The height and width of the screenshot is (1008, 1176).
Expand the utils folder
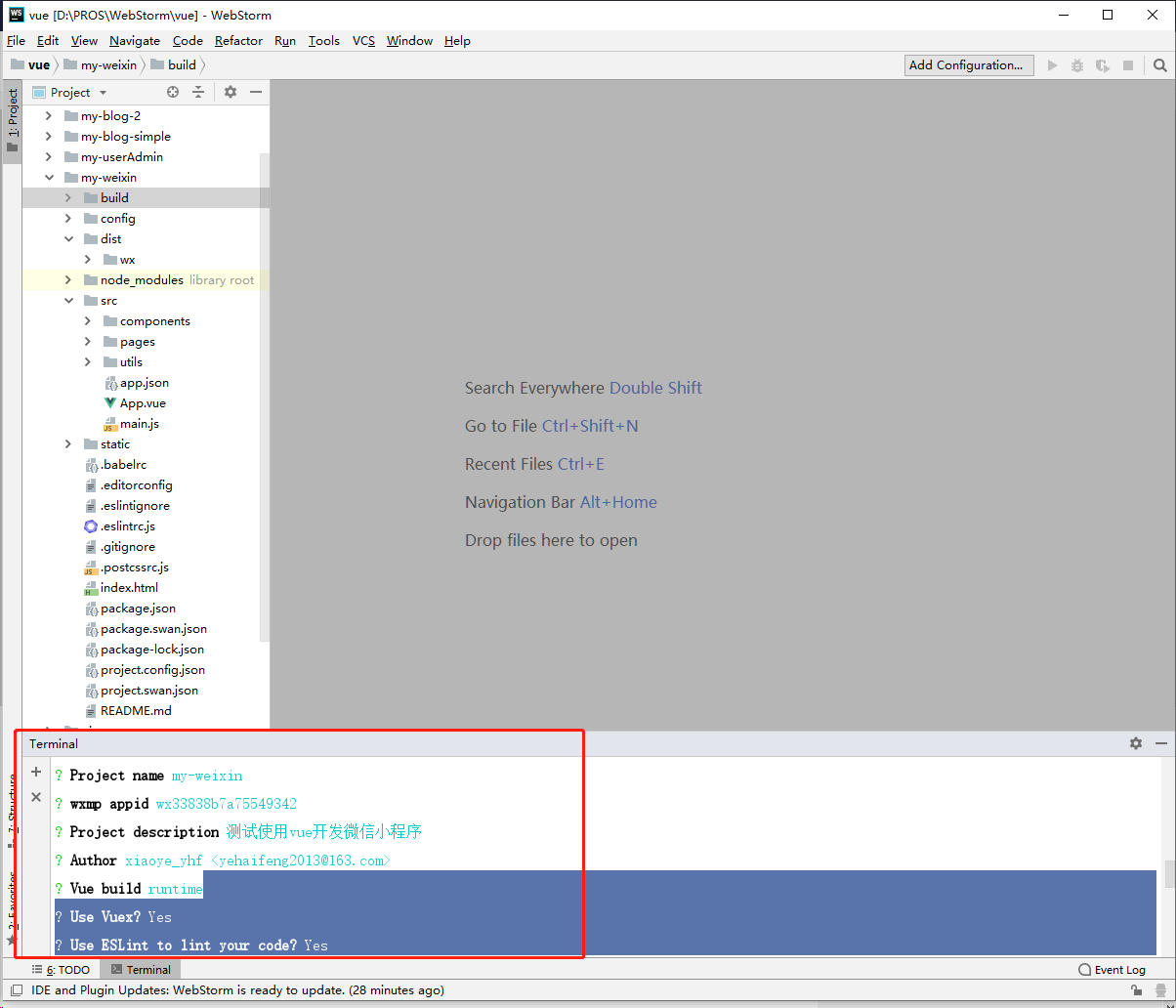click(x=88, y=361)
